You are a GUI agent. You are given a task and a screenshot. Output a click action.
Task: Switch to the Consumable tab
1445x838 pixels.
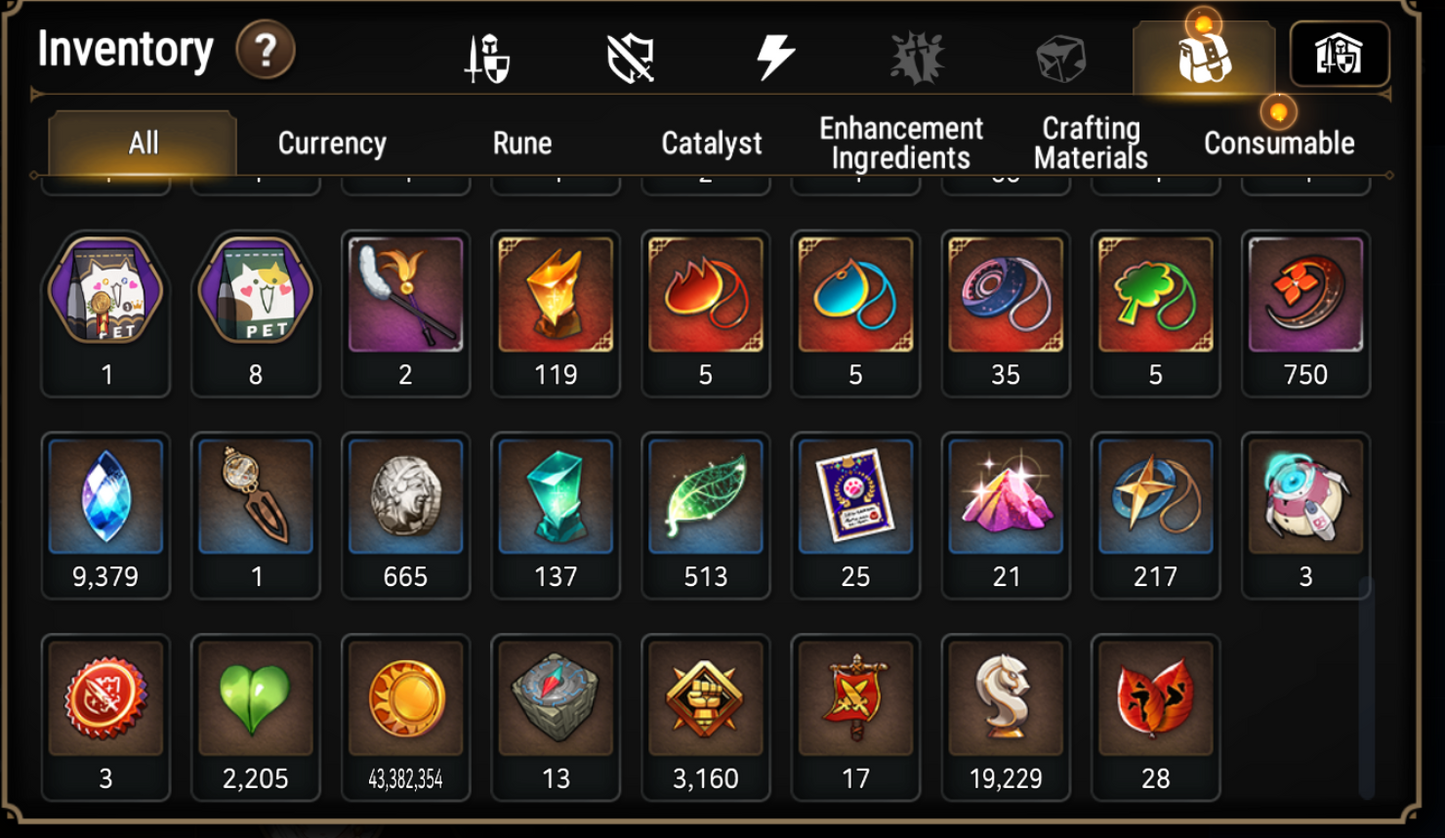(x=1279, y=143)
